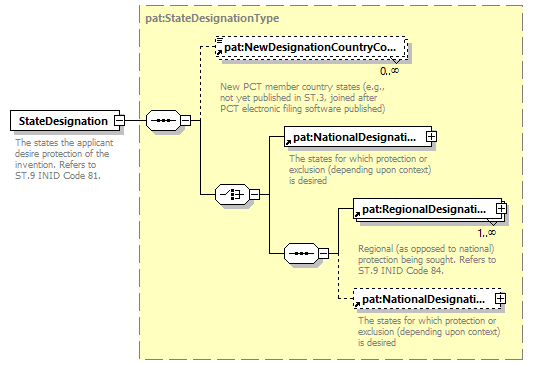The height and width of the screenshot is (365, 533).
Task: Select the first sequence compositor symbol
Action: tap(163, 120)
